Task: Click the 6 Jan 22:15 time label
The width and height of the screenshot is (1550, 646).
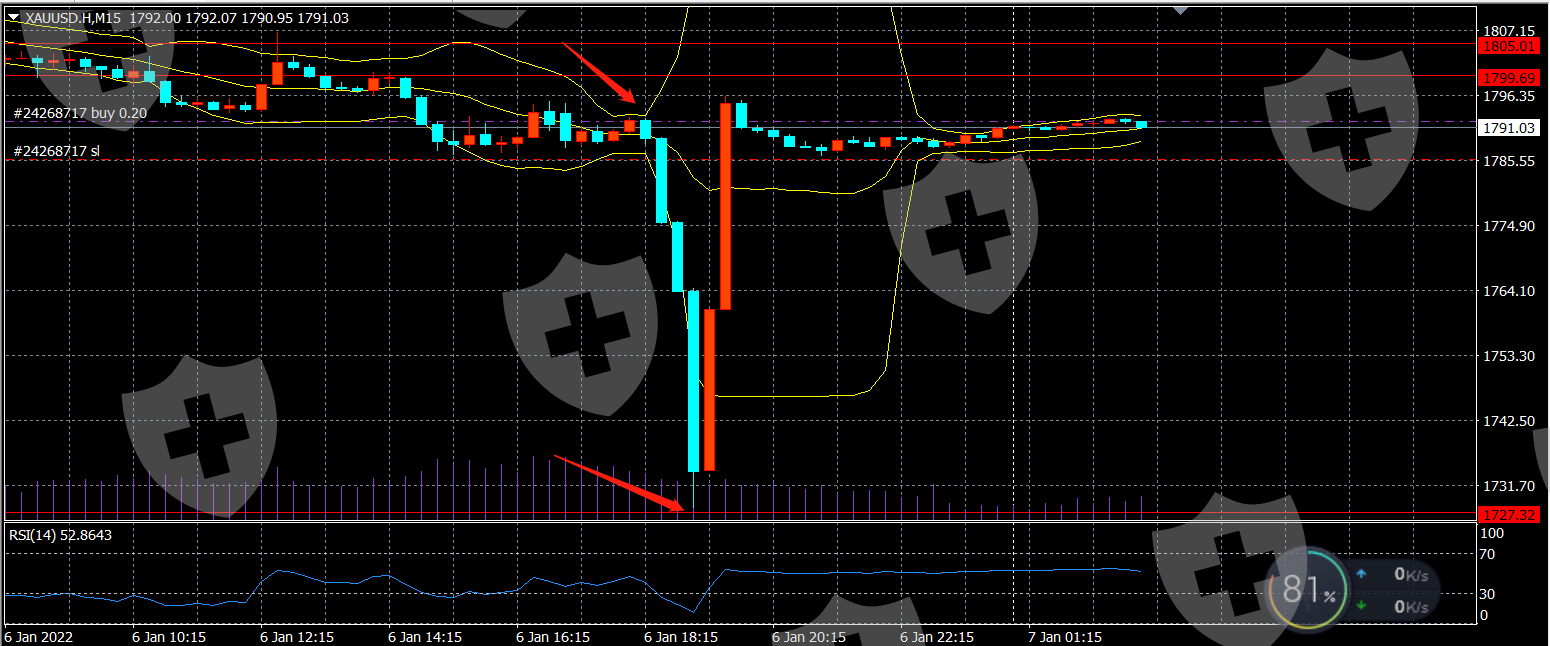Action: pos(936,636)
